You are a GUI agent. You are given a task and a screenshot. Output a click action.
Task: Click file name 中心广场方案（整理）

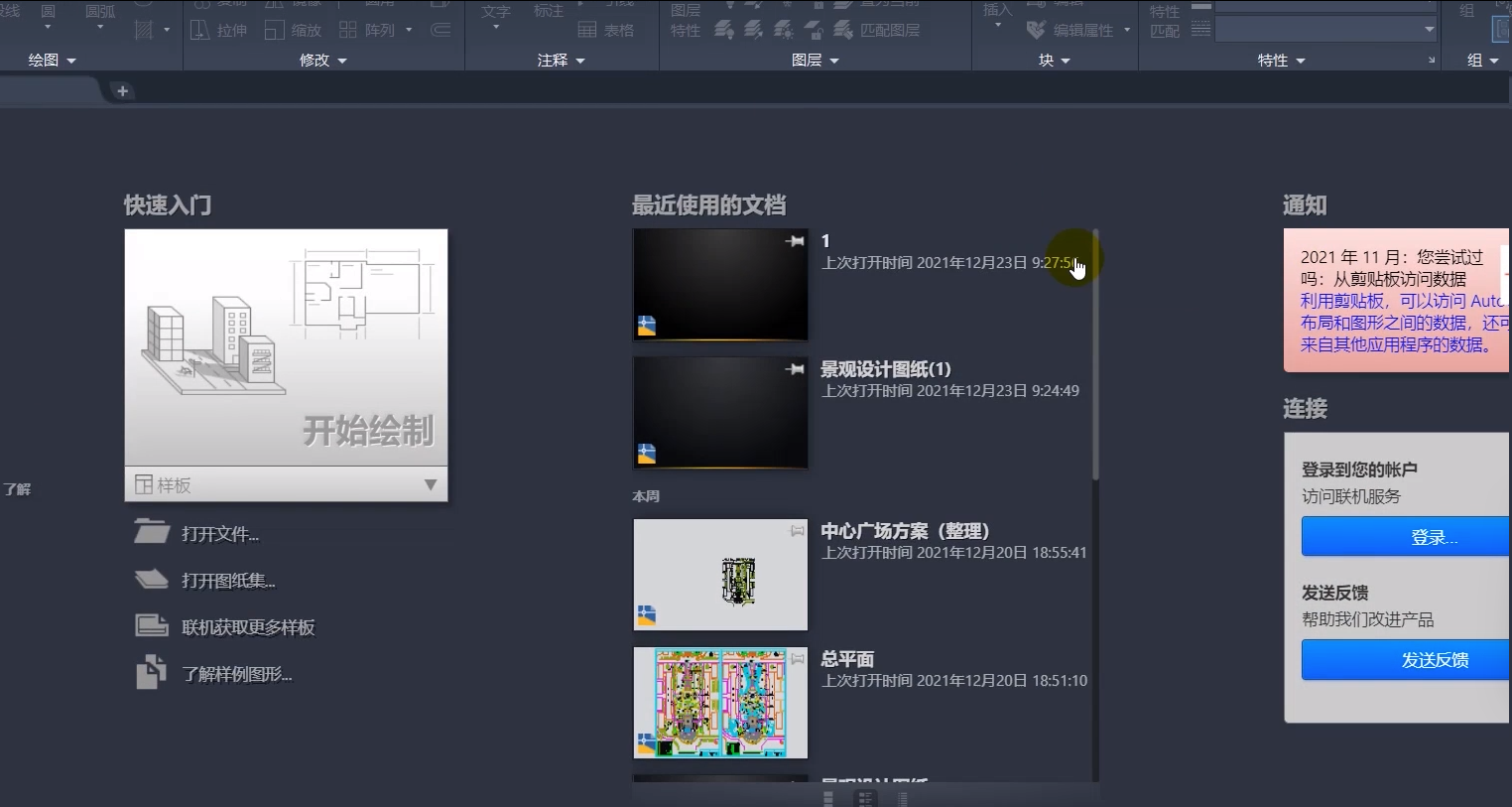[x=905, y=531]
